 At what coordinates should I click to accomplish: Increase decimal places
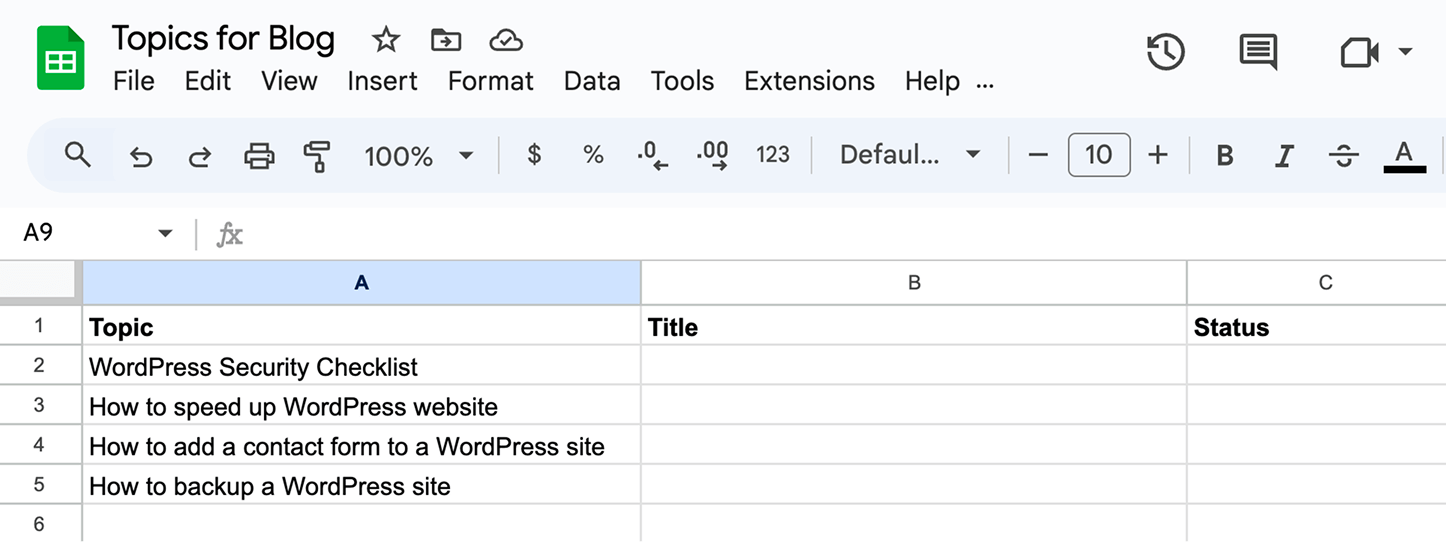[713, 156]
